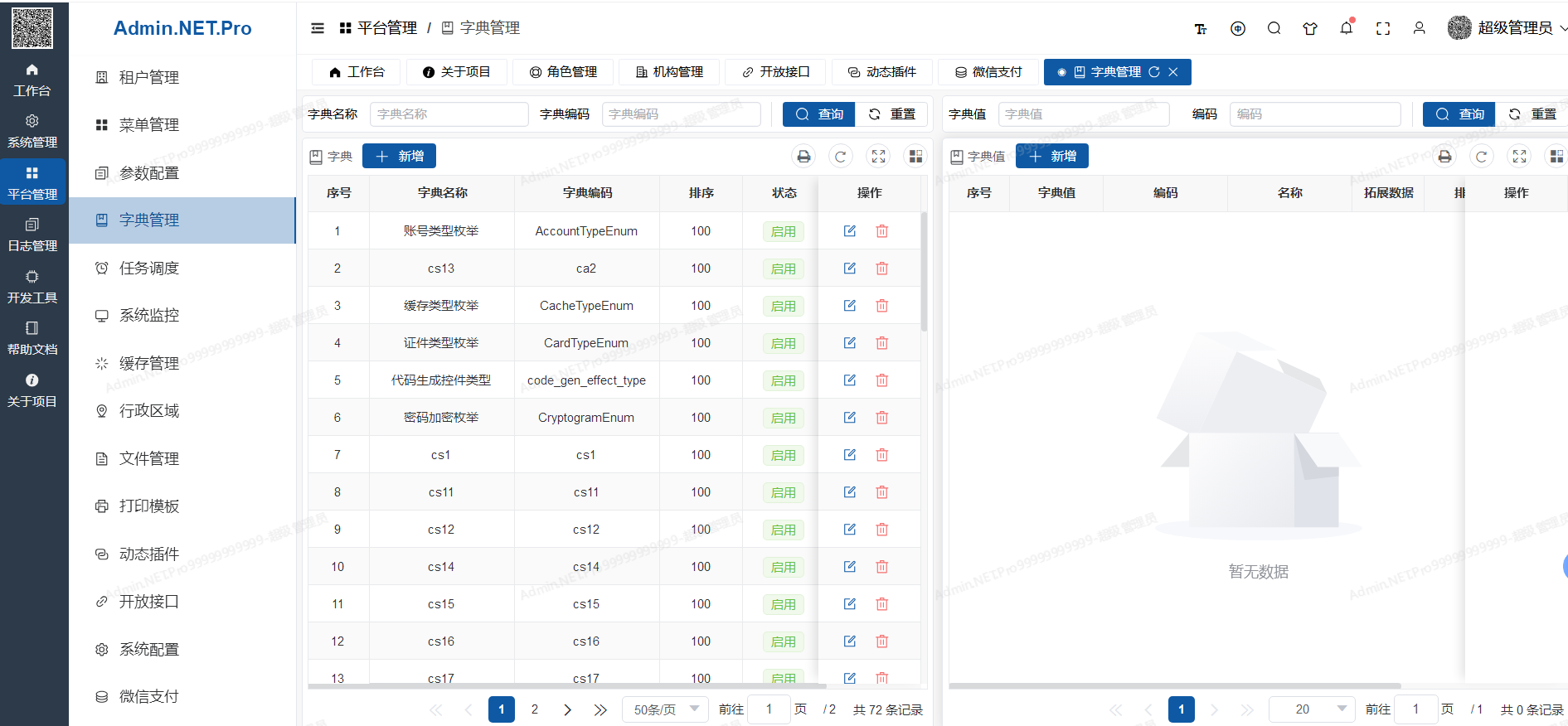Switch to 微信支付 tab
This screenshot has width=1568, height=726.
(988, 72)
